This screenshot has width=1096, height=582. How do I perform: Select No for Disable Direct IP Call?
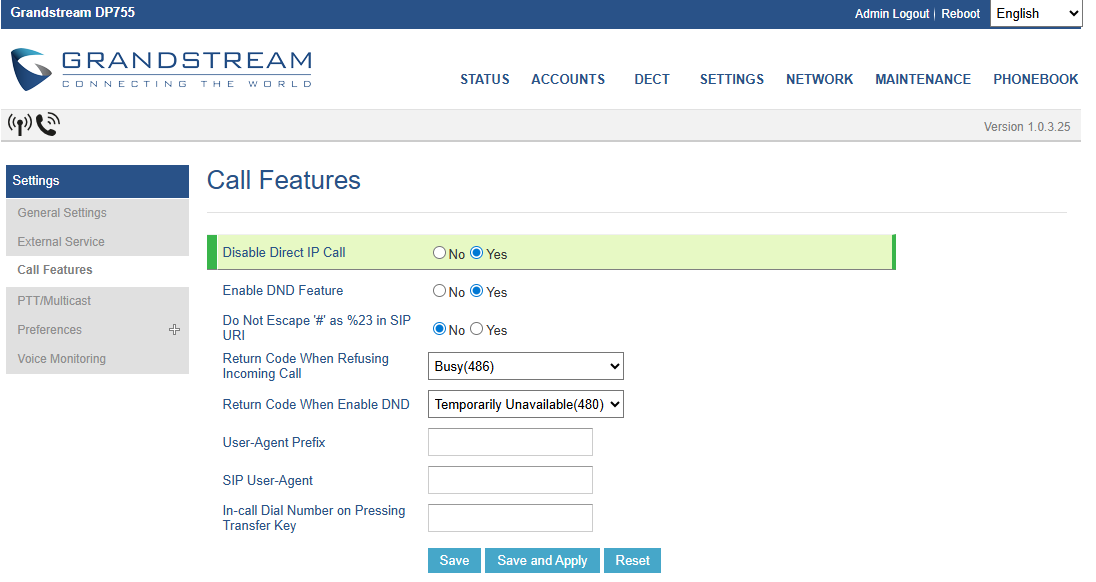click(x=439, y=253)
